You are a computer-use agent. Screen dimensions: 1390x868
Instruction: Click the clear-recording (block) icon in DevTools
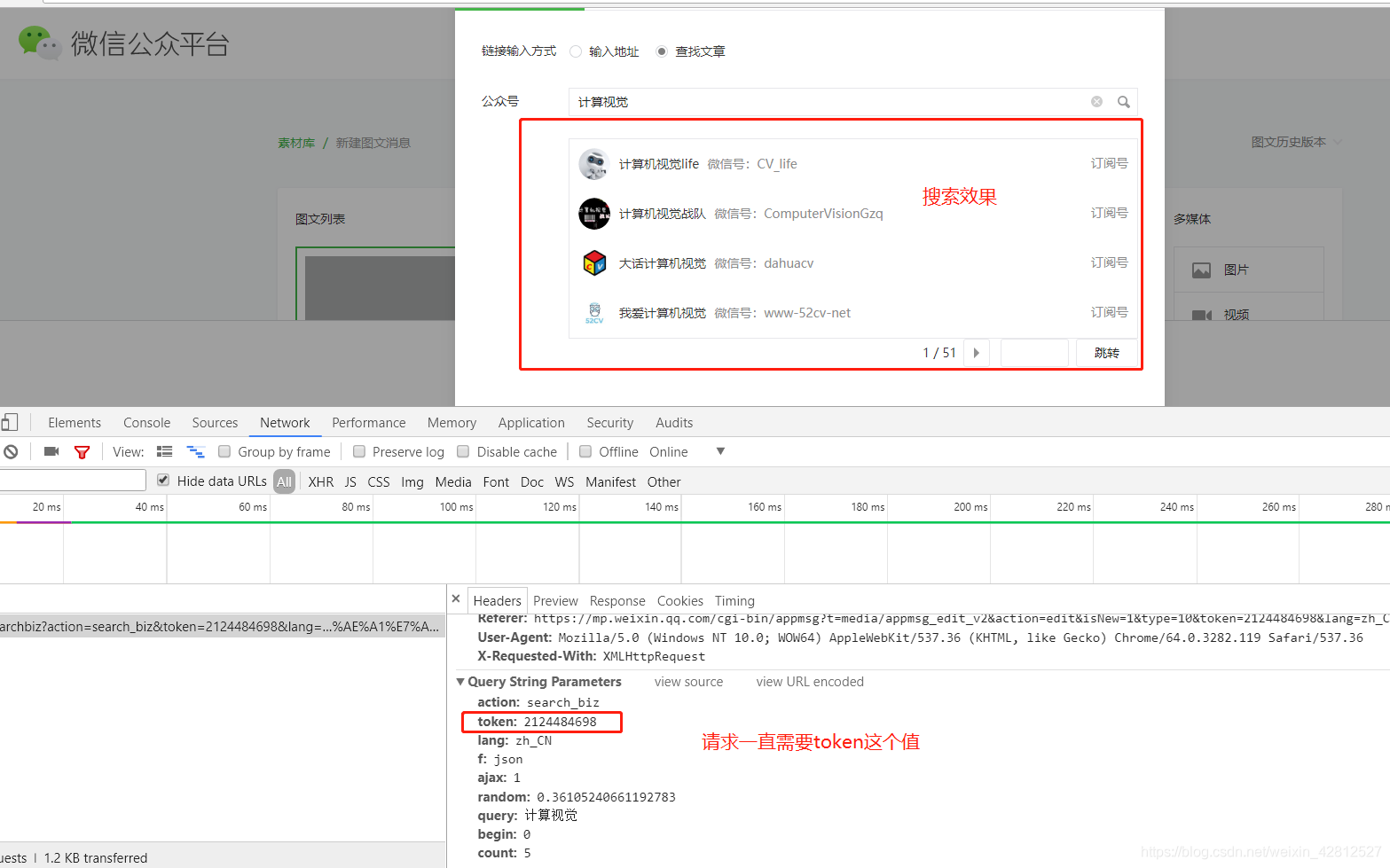pyautogui.click(x=11, y=452)
